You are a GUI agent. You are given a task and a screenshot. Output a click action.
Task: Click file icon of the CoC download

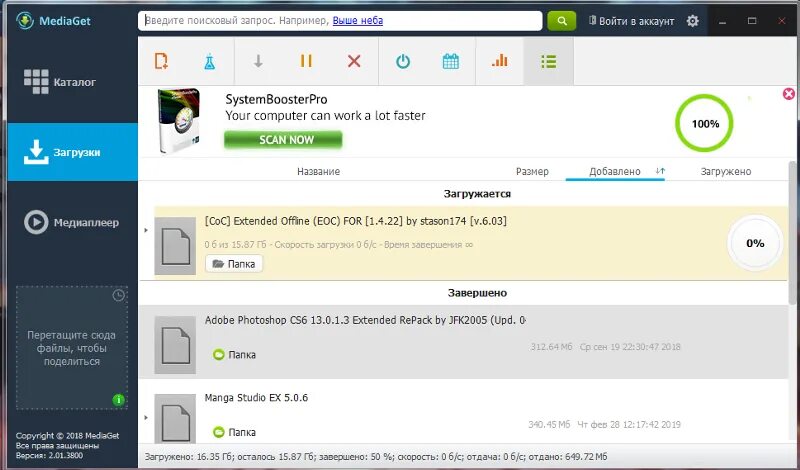(x=175, y=246)
